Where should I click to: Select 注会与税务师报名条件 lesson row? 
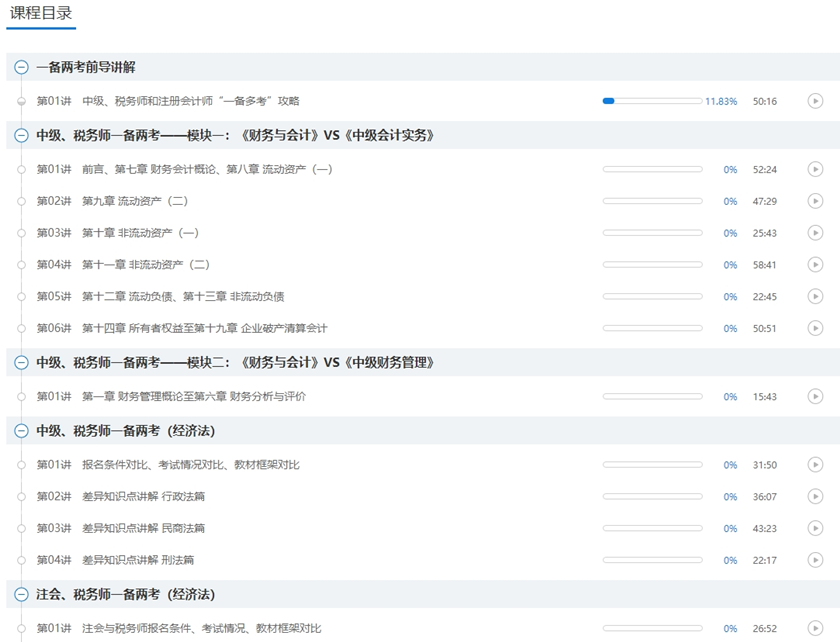[201, 628]
